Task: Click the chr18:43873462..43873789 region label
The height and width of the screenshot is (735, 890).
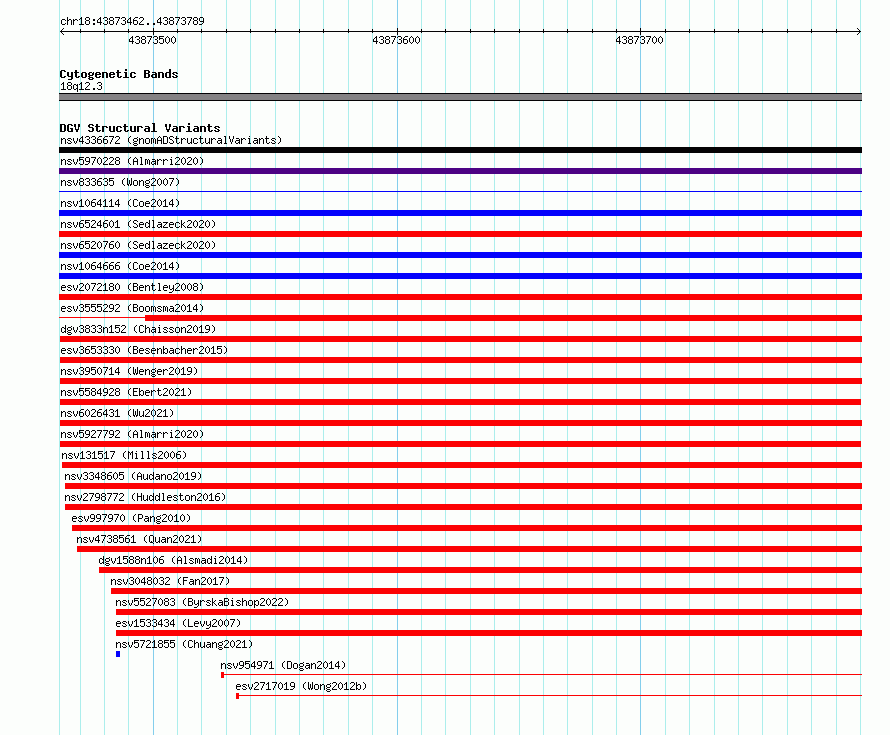Action: pos(132,22)
